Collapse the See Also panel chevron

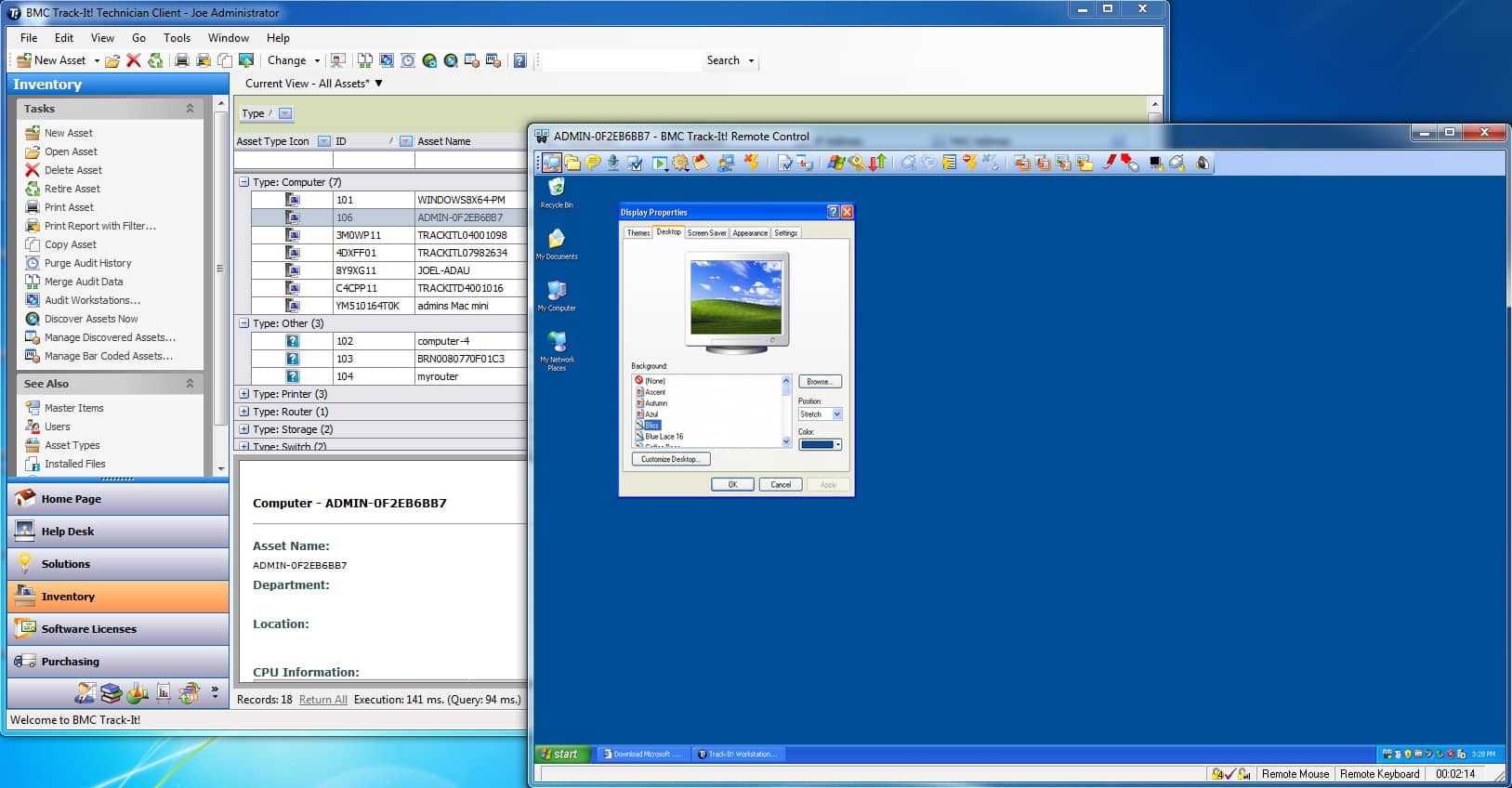point(190,384)
